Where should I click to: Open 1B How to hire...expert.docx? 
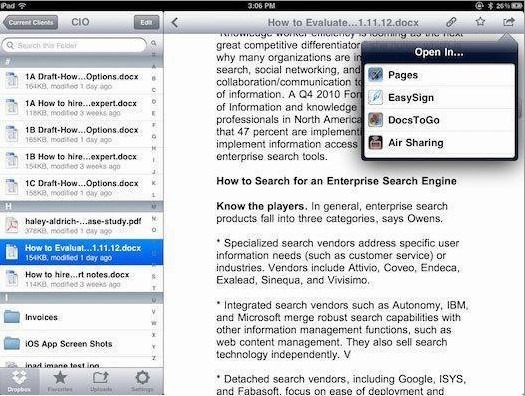click(x=75, y=161)
